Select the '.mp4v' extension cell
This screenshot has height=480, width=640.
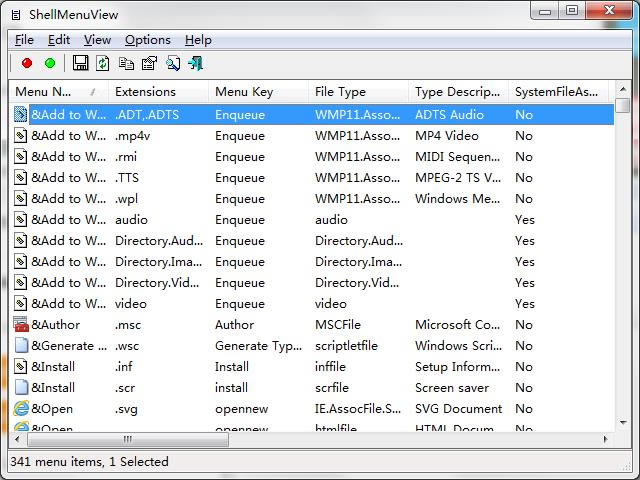coord(133,136)
